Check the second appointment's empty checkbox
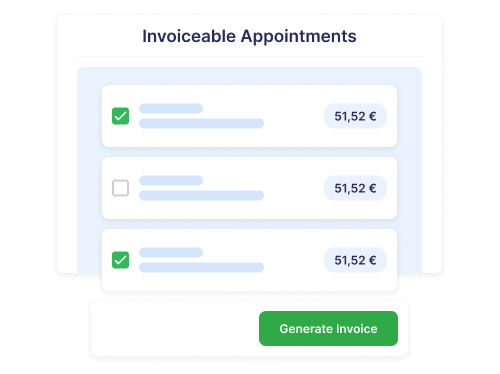This screenshot has height=374, width=500. click(x=120, y=188)
